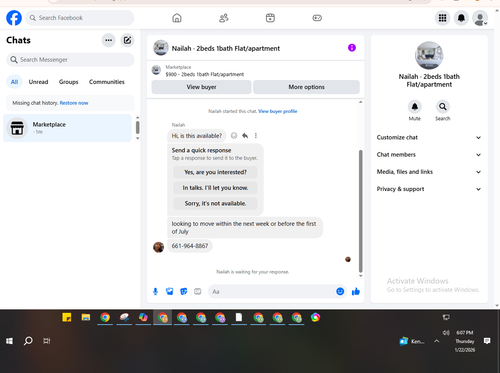Image resolution: width=500 pixels, height=373 pixels.
Task: Click Restore now link
Action: click(x=74, y=103)
